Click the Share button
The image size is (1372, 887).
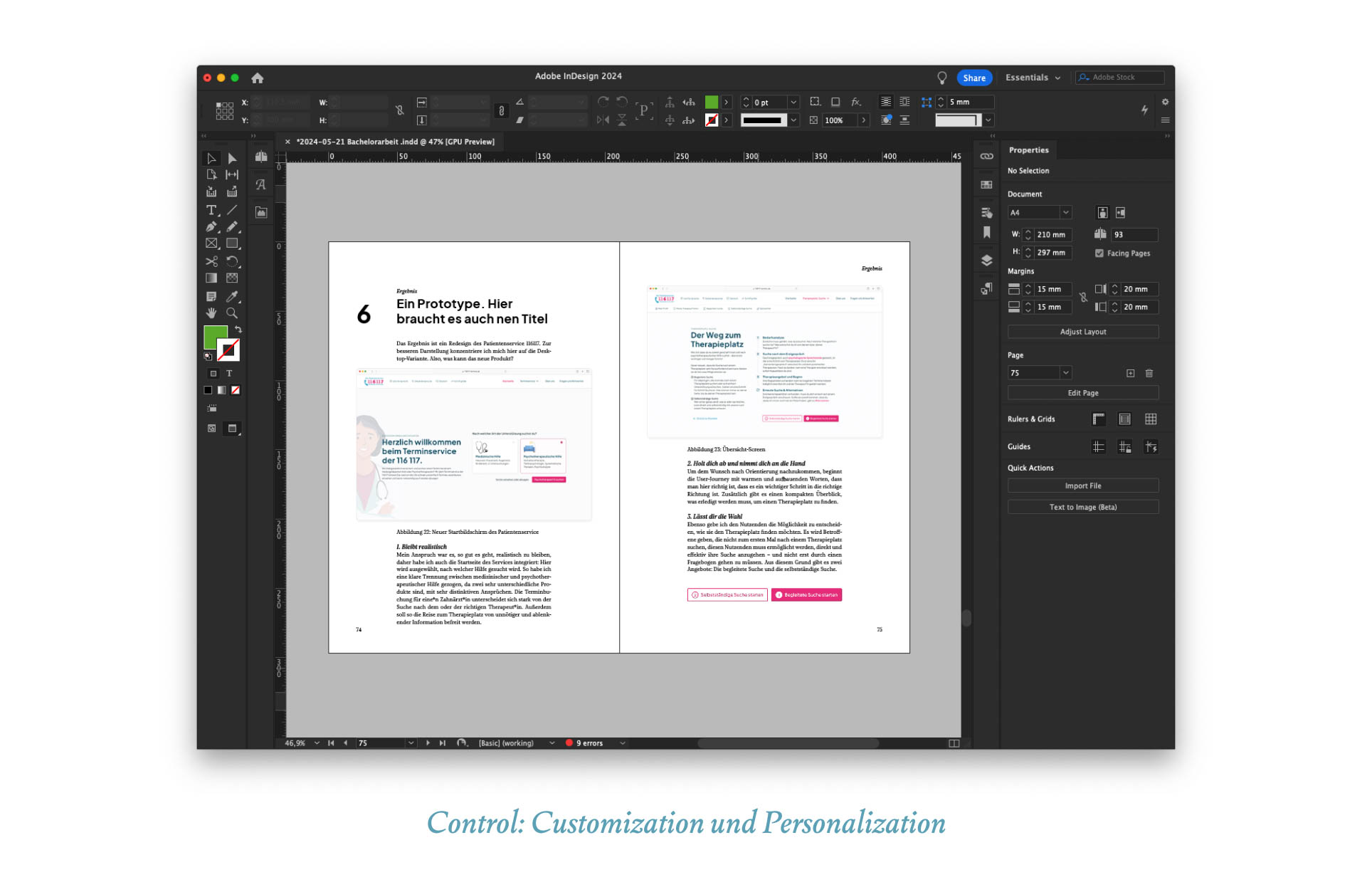tap(974, 78)
